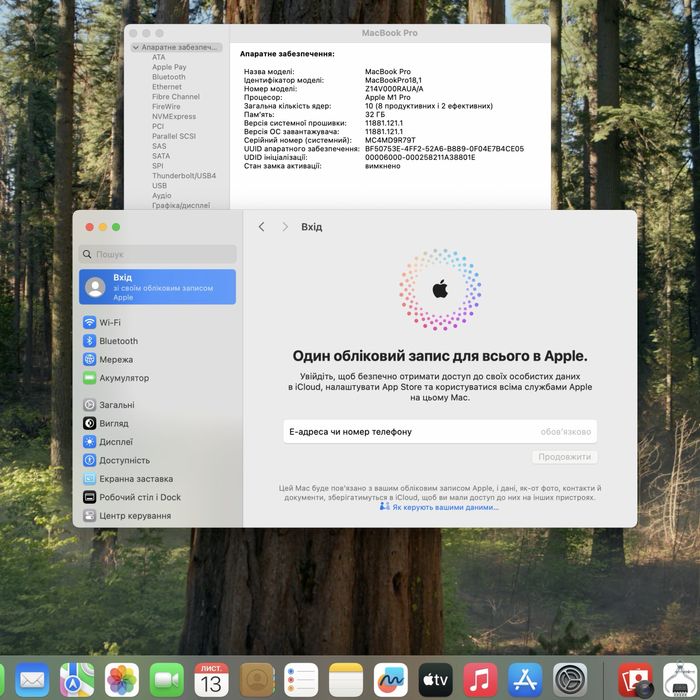
Task: Click the serial number MC4MD9R79T
Action: pos(390,140)
